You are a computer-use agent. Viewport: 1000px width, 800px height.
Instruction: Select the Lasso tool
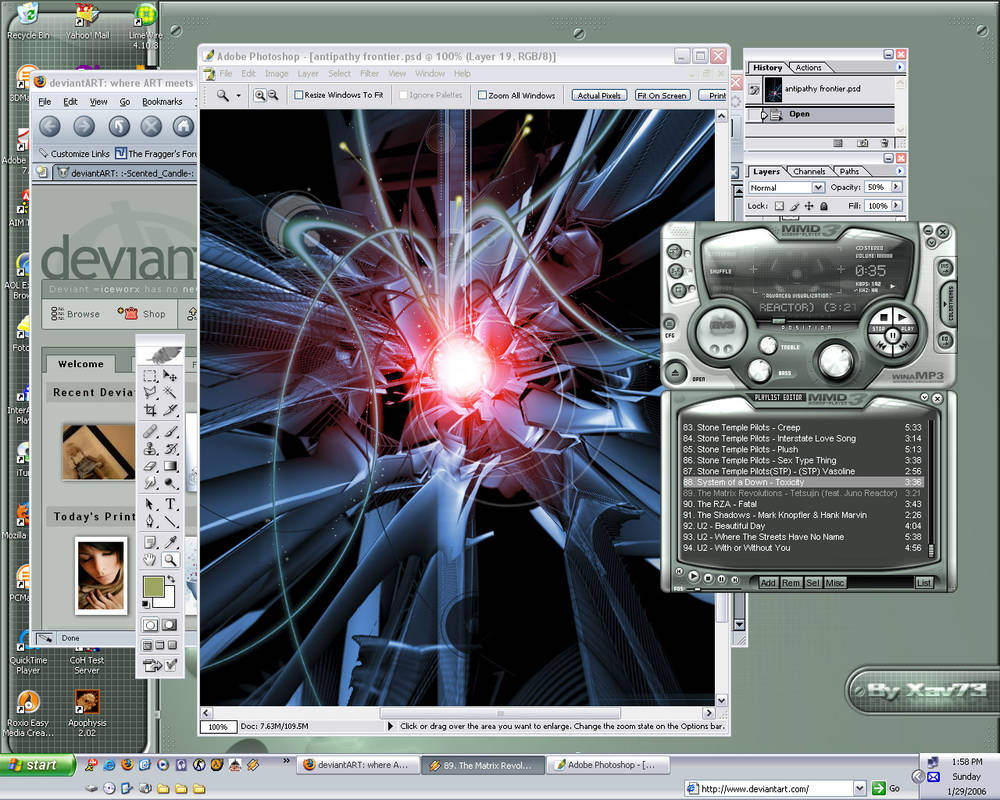coord(151,392)
